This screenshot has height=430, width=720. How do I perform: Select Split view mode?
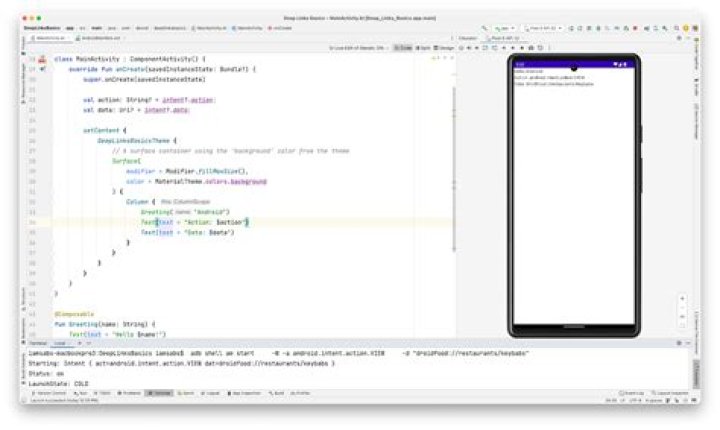(423, 48)
